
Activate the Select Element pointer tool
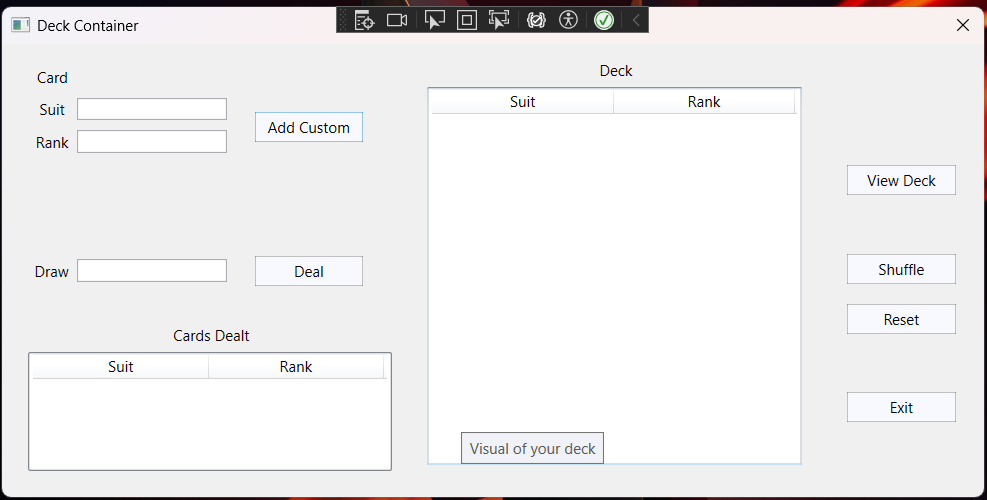click(x=434, y=20)
